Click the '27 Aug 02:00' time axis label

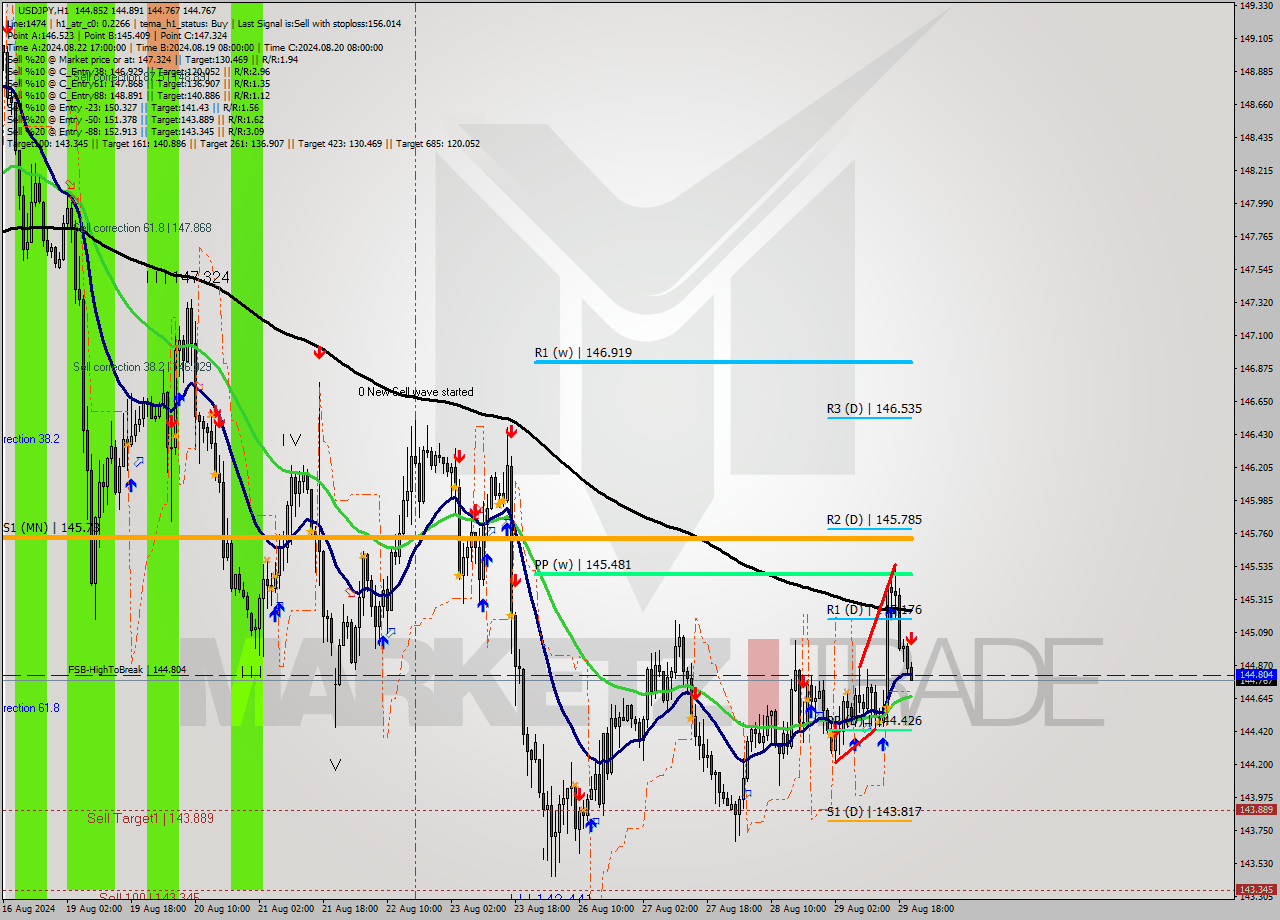(x=669, y=909)
